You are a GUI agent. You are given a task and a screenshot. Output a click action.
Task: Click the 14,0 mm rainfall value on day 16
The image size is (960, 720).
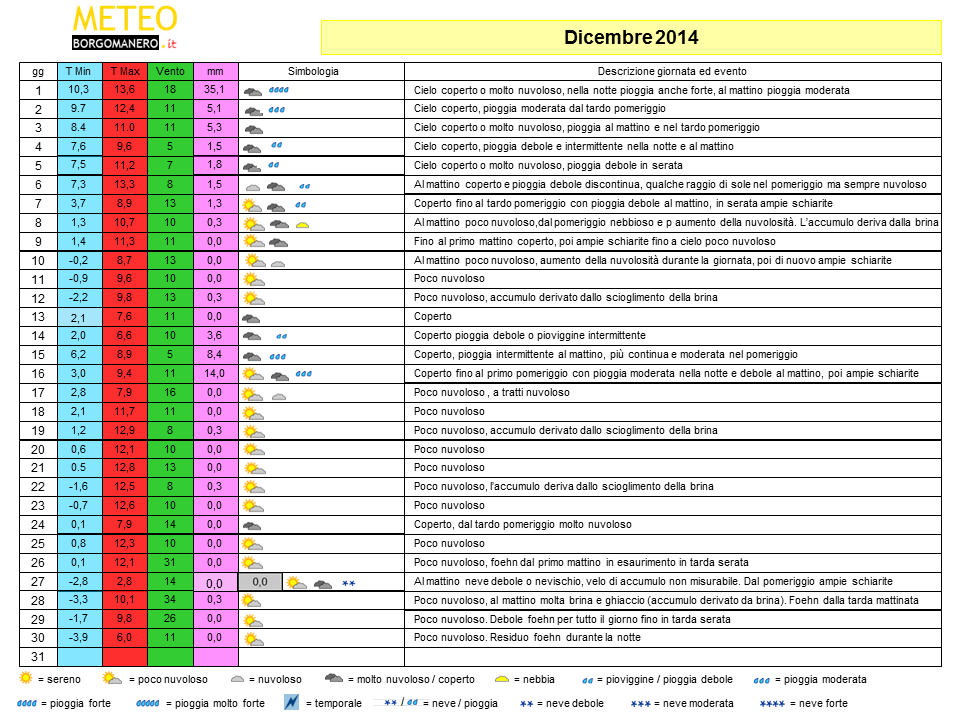click(214, 373)
